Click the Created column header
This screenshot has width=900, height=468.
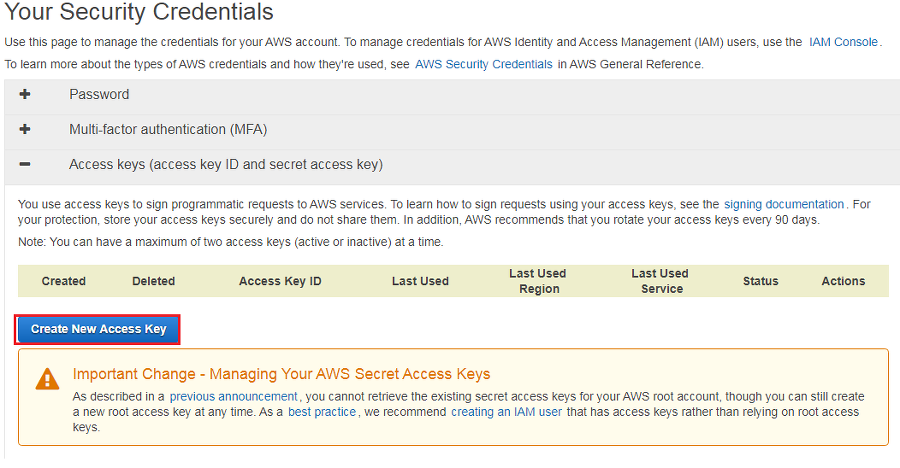click(x=64, y=281)
